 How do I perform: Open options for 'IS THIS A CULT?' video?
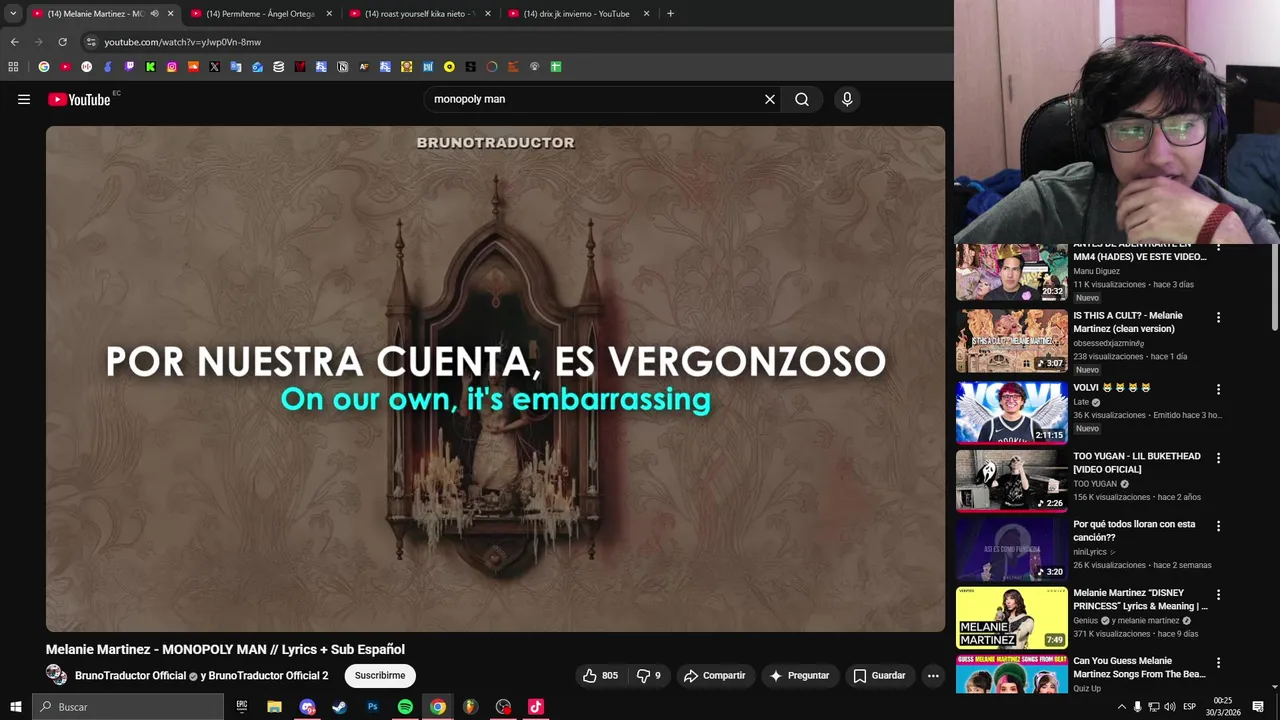coord(1218,317)
